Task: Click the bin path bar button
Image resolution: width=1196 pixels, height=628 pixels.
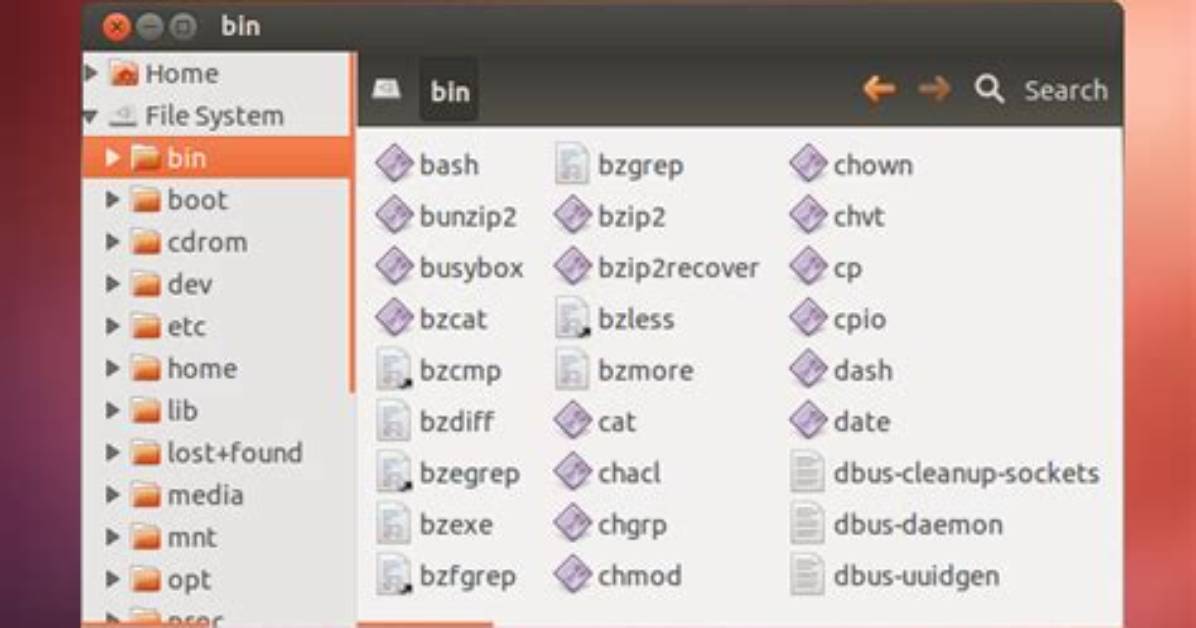Action: [x=449, y=91]
